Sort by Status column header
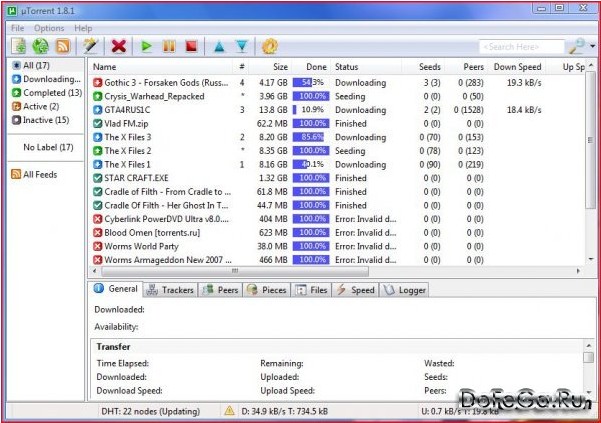This screenshot has height=423, width=601. [x=346, y=67]
